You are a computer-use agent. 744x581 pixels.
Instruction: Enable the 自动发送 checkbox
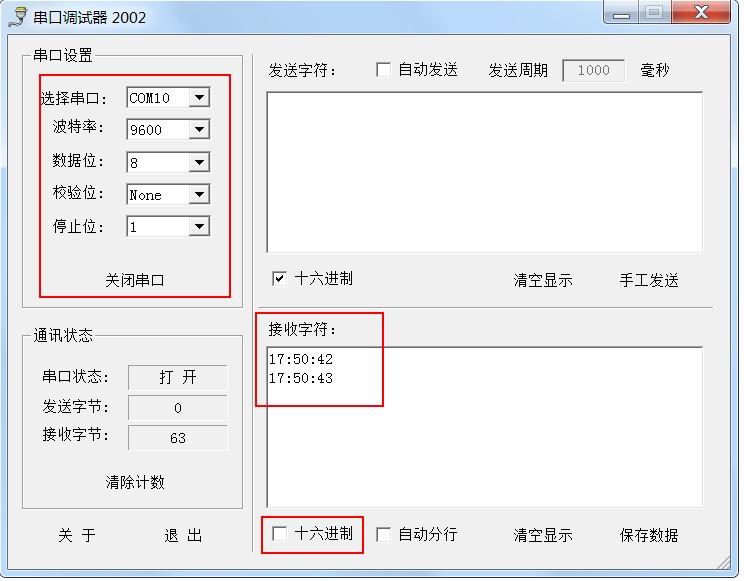[384, 70]
